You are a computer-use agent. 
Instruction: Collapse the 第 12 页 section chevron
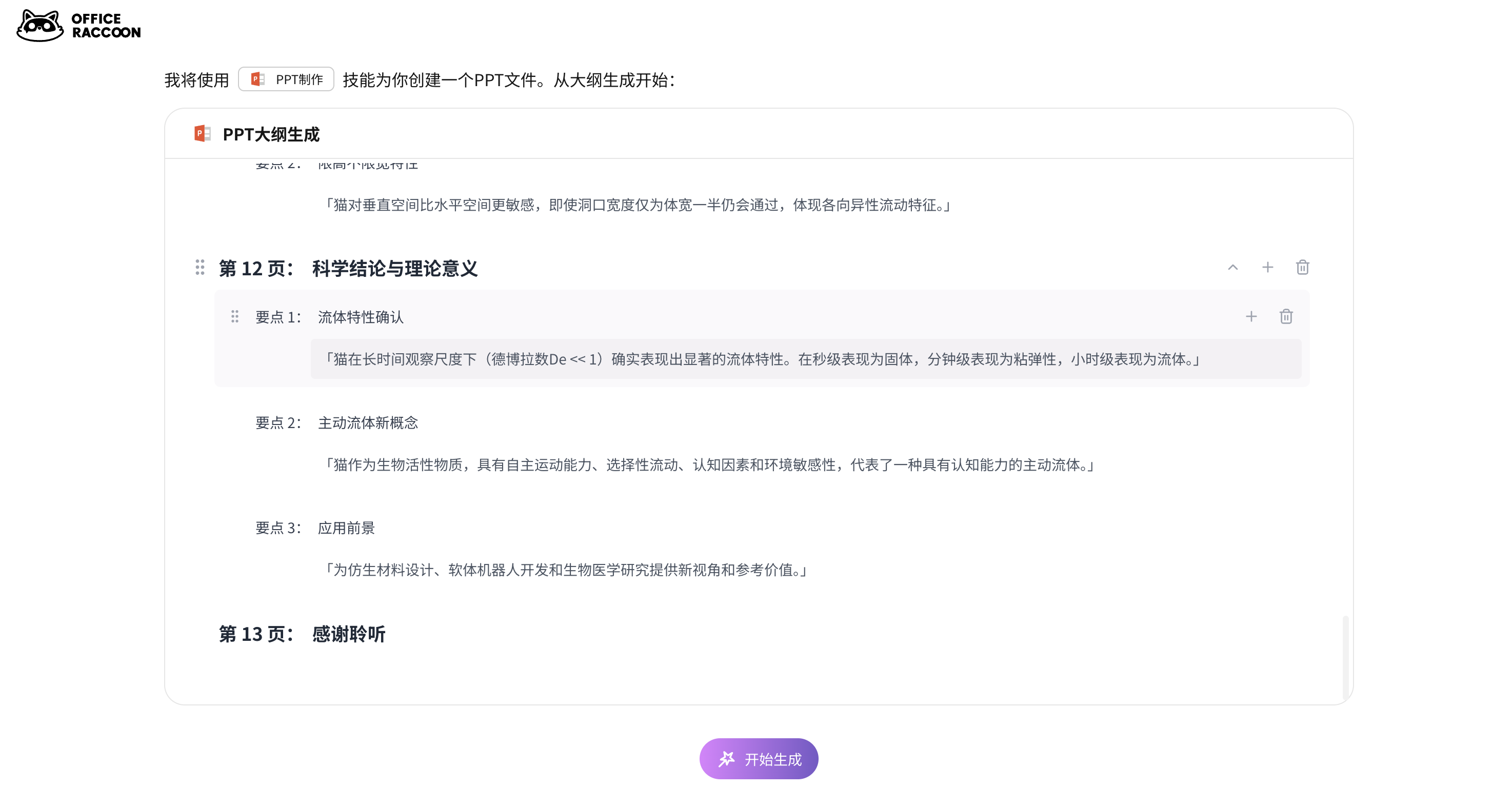[1232, 268]
